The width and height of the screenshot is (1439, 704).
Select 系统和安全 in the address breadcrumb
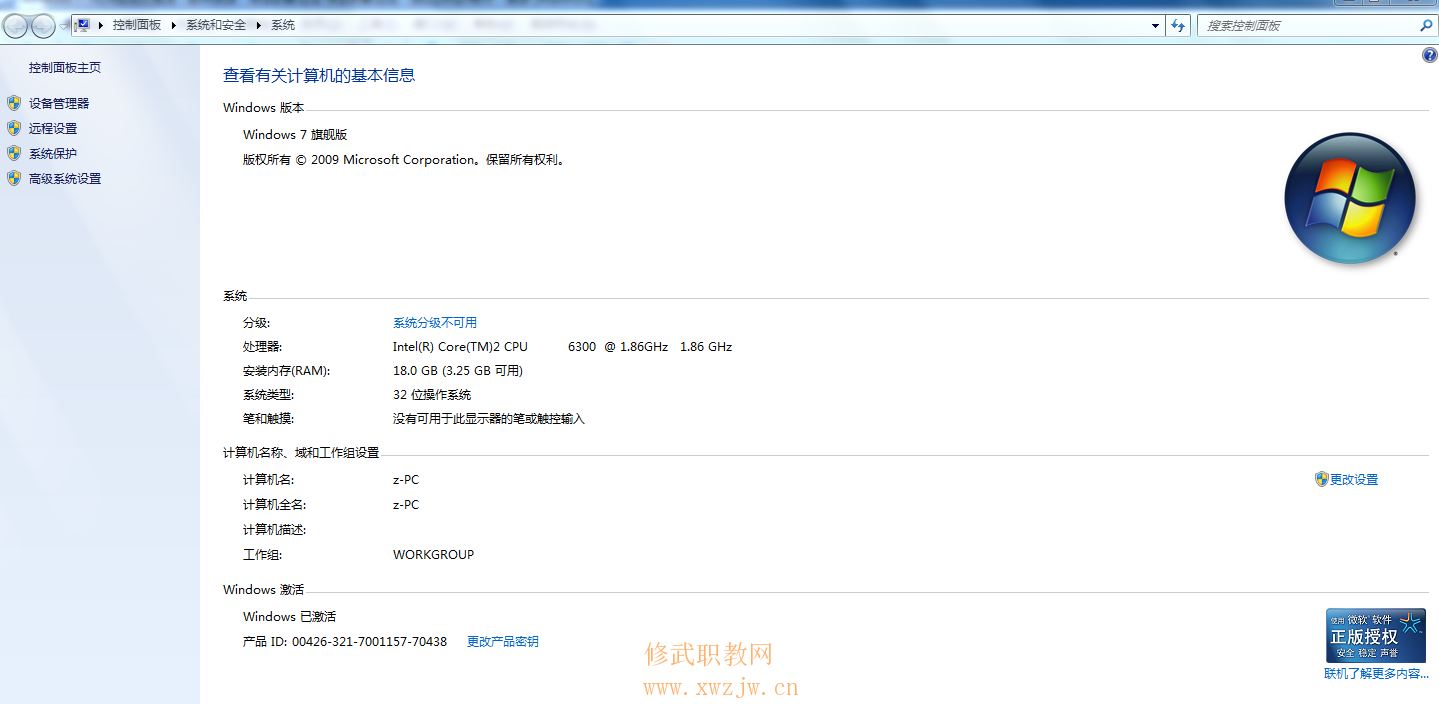216,25
